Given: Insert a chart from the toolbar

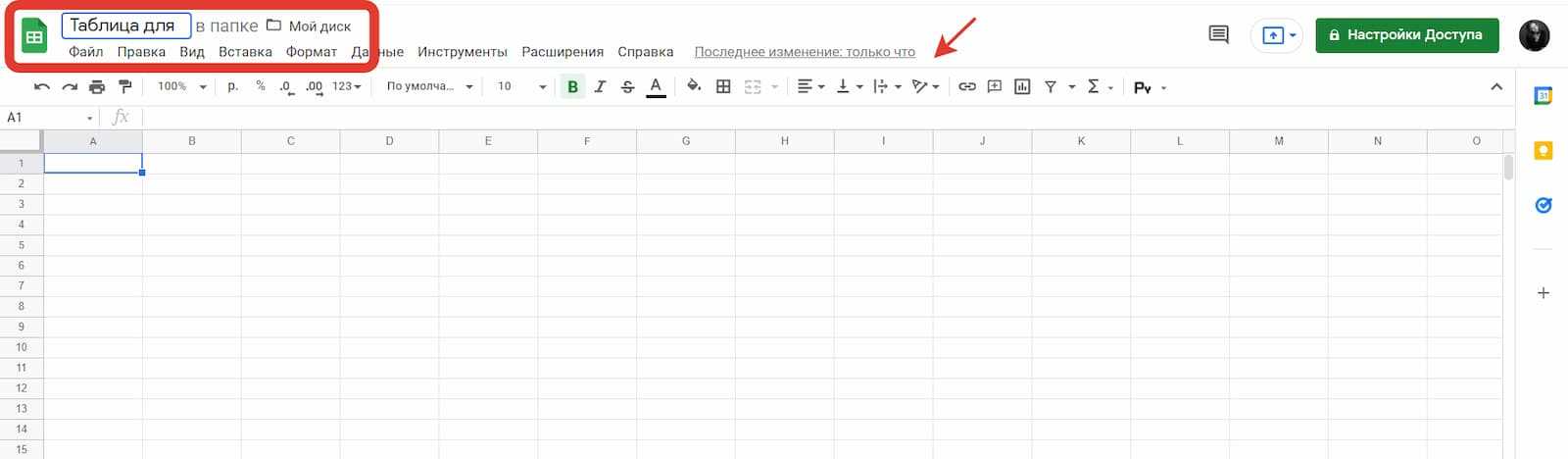Looking at the screenshot, I should 1022,87.
